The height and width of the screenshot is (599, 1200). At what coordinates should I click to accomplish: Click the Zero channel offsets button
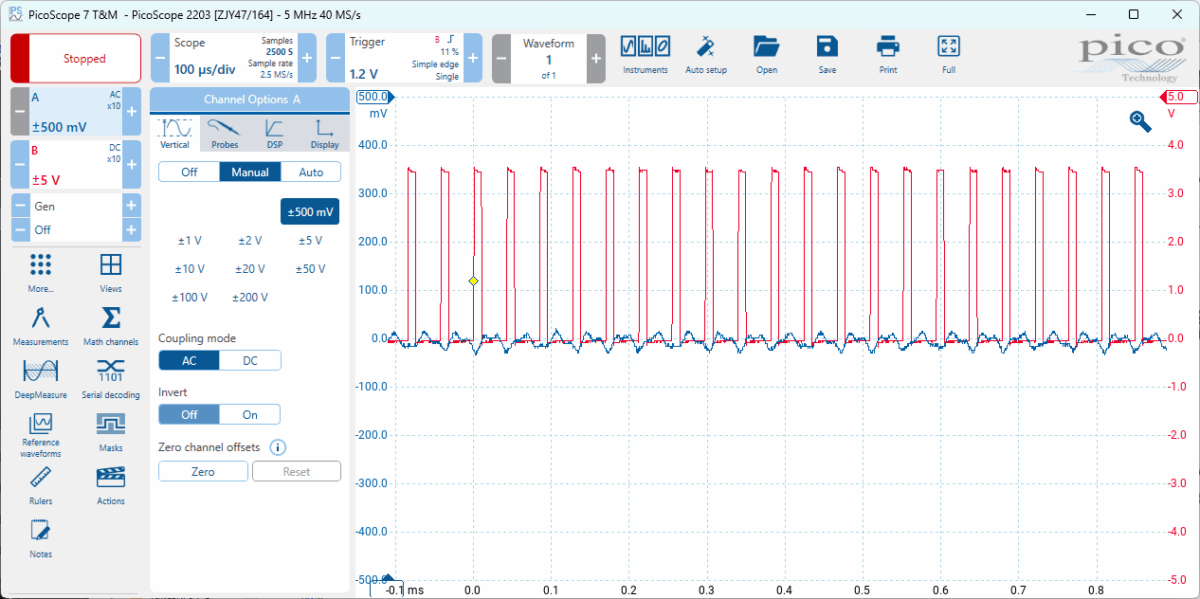click(203, 471)
